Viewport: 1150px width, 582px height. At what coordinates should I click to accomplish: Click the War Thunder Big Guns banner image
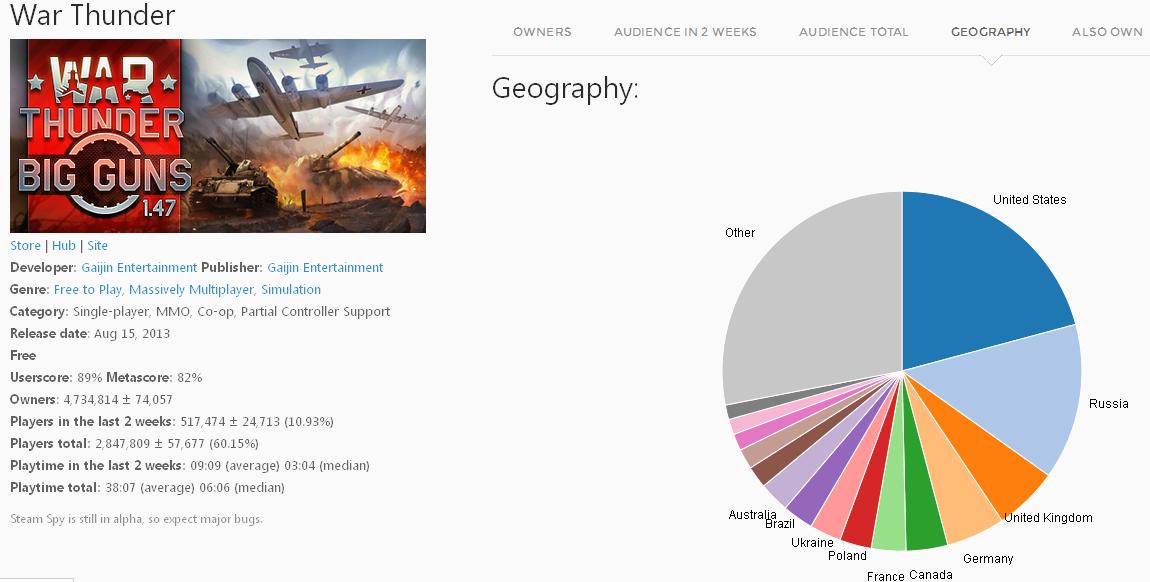click(x=218, y=136)
